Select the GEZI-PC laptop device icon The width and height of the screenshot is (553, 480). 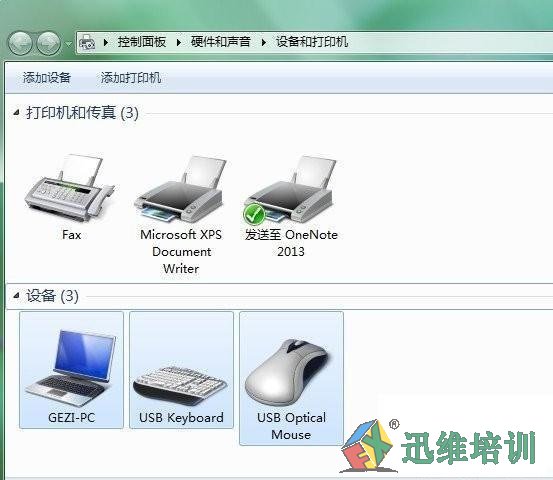71,368
